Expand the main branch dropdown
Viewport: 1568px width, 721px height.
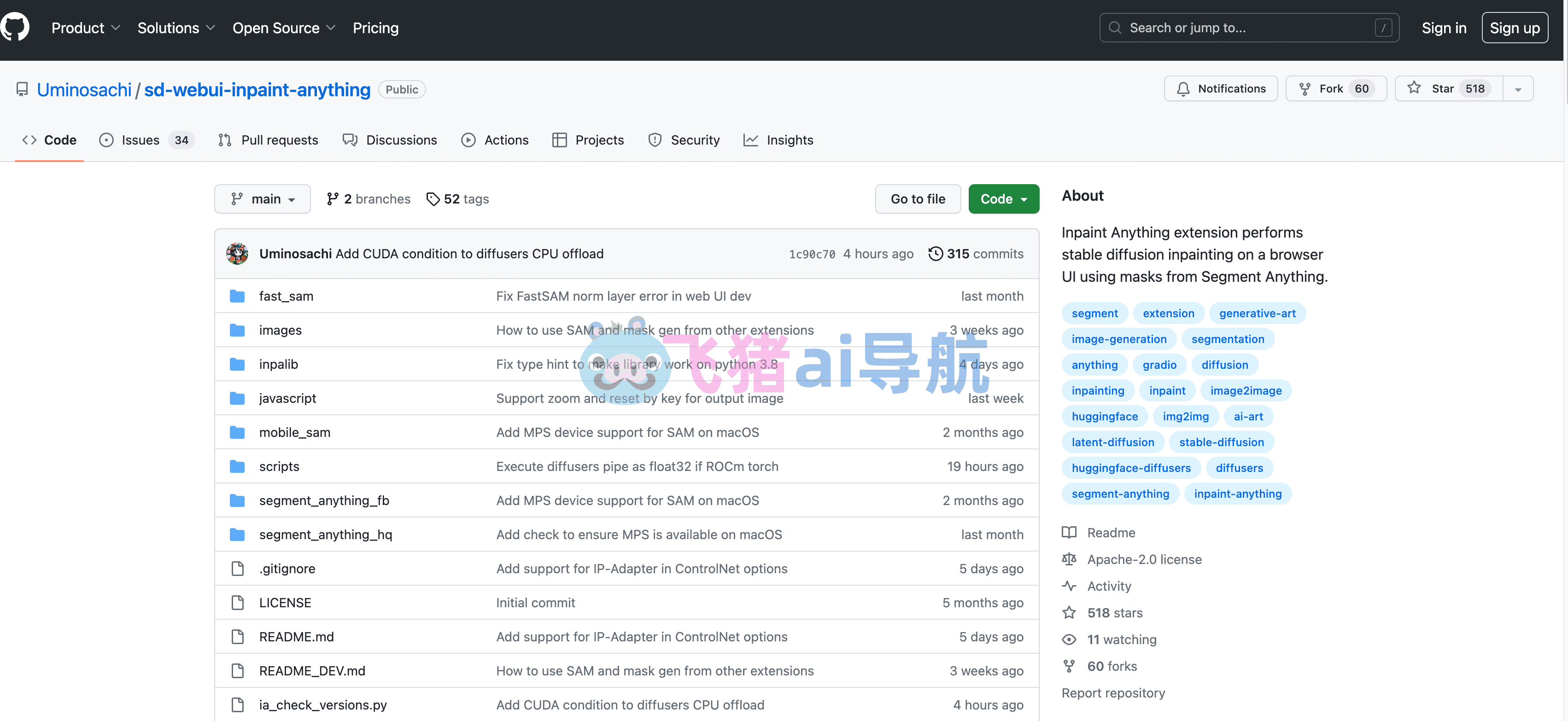pyautogui.click(x=263, y=199)
